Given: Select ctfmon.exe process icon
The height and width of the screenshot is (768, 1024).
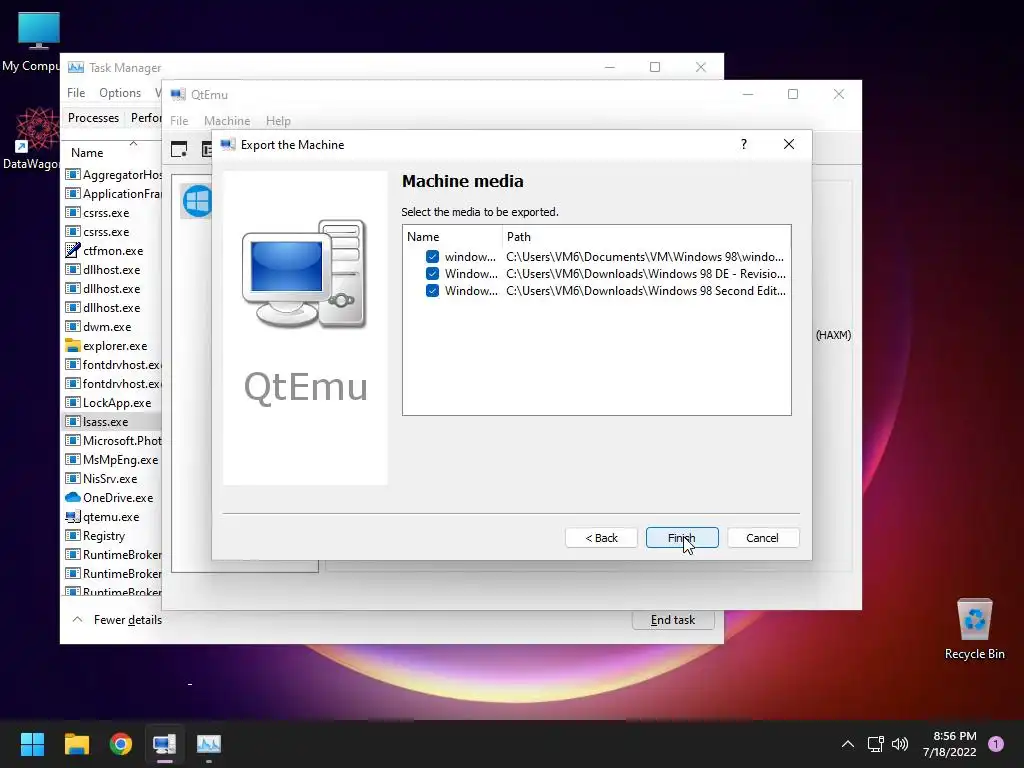Looking at the screenshot, I should [72, 251].
